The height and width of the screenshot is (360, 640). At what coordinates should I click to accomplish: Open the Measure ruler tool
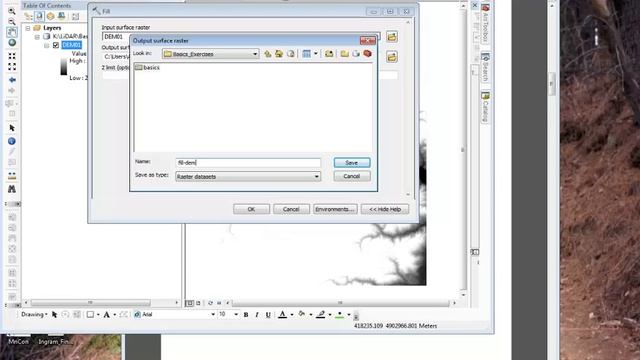tap(12, 176)
